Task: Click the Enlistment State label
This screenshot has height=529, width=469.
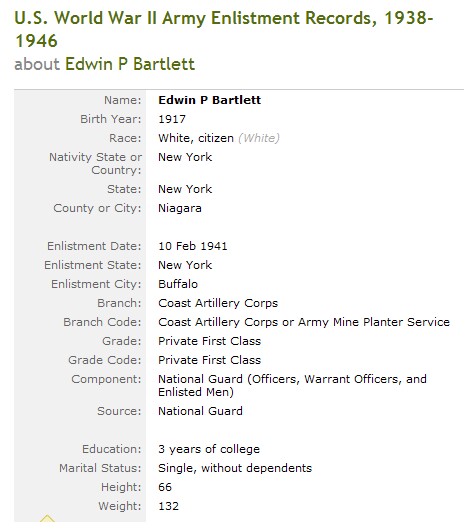Action: pyautogui.click(x=92, y=265)
